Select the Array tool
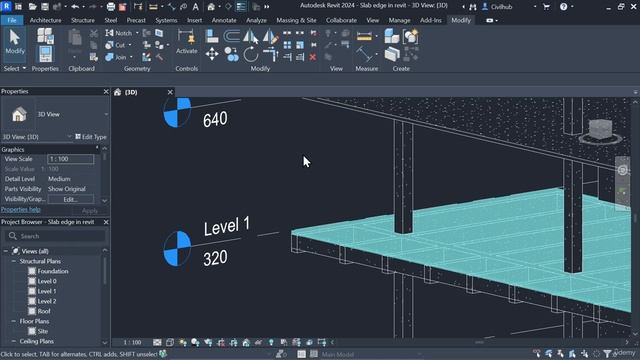Viewport: 640px width, 360px height. tap(287, 45)
